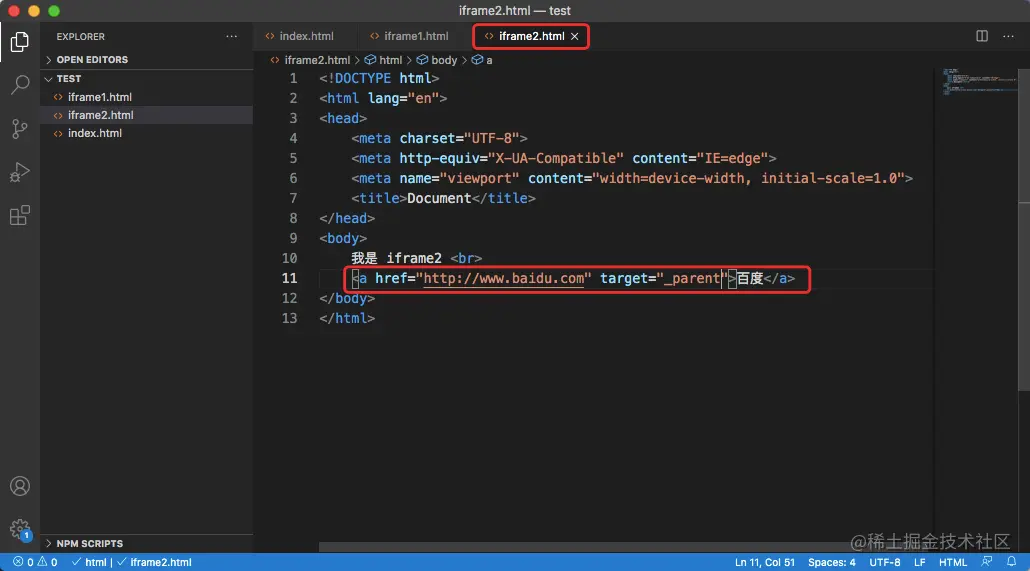1030x571 pixels.
Task: Click line number 11 in gutter
Action: point(290,279)
